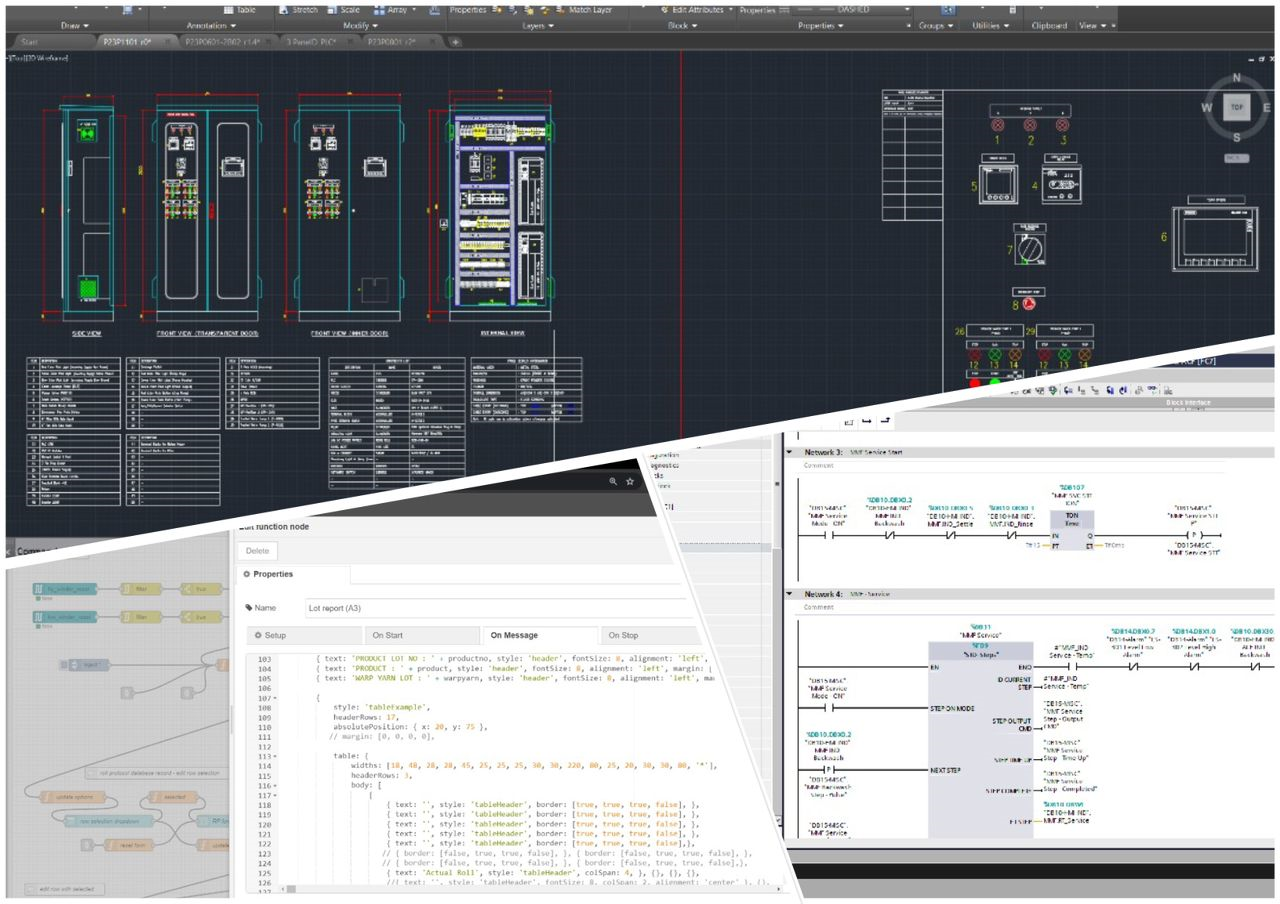Insert open branch icon in ladder toolbar
Screen dimensions: 1280x904
[x=867, y=421]
